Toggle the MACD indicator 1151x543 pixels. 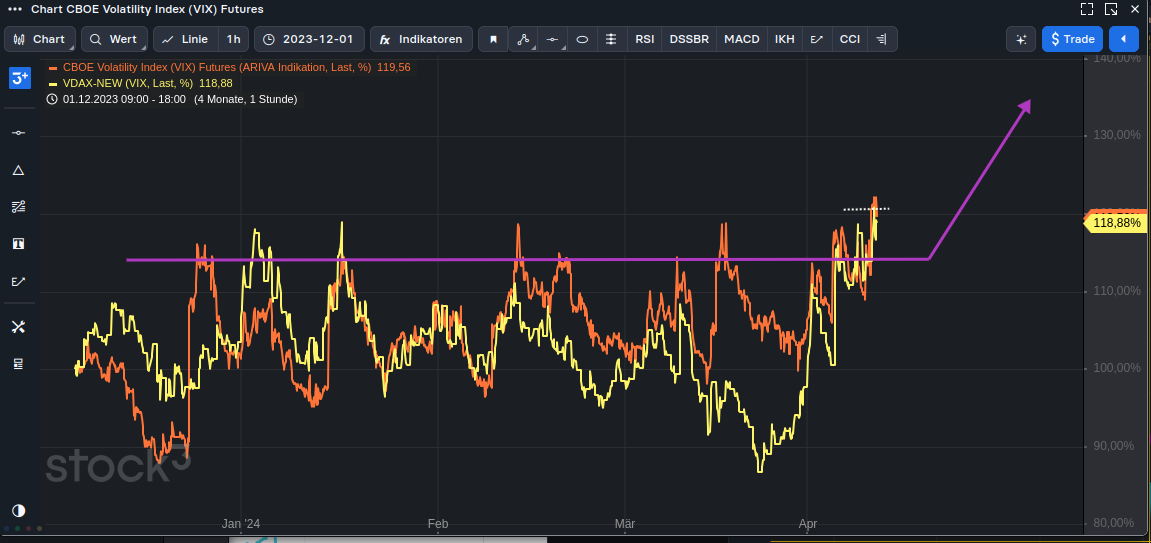point(741,39)
